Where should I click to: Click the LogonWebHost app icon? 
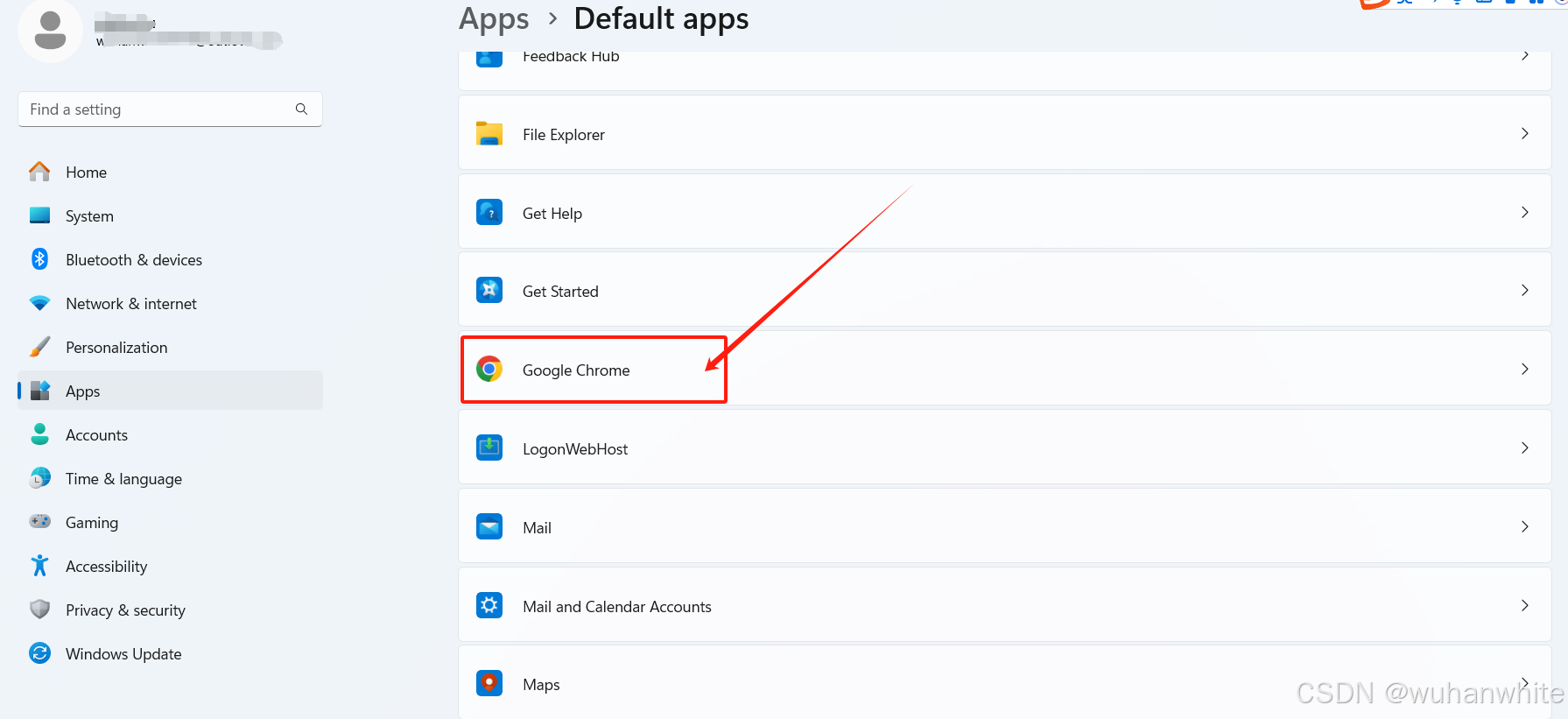coord(489,448)
